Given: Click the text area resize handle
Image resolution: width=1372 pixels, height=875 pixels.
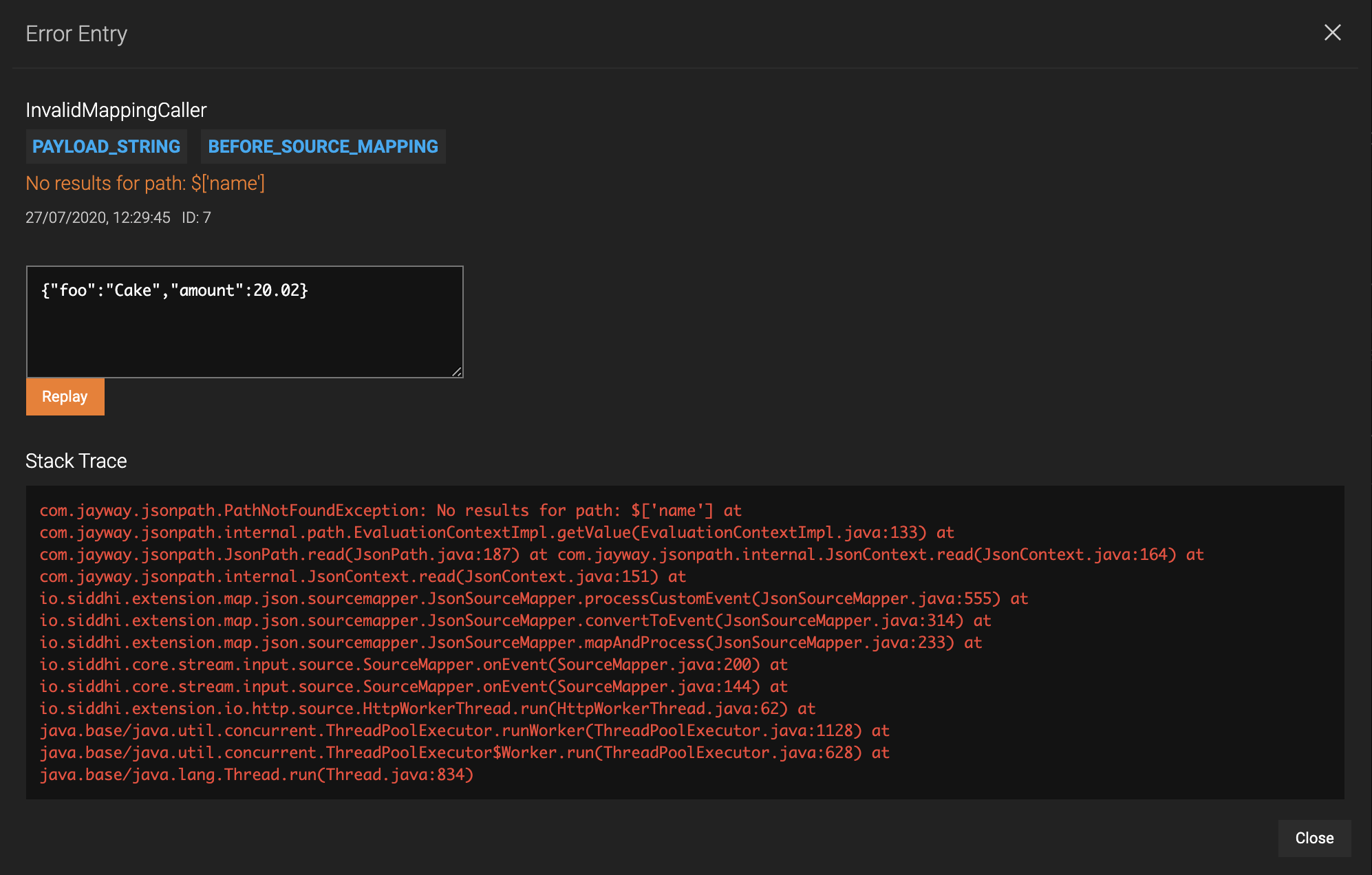Looking at the screenshot, I should tap(457, 371).
